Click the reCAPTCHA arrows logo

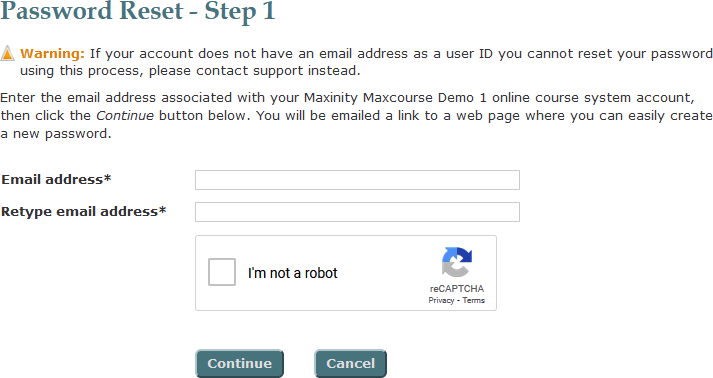(457, 262)
